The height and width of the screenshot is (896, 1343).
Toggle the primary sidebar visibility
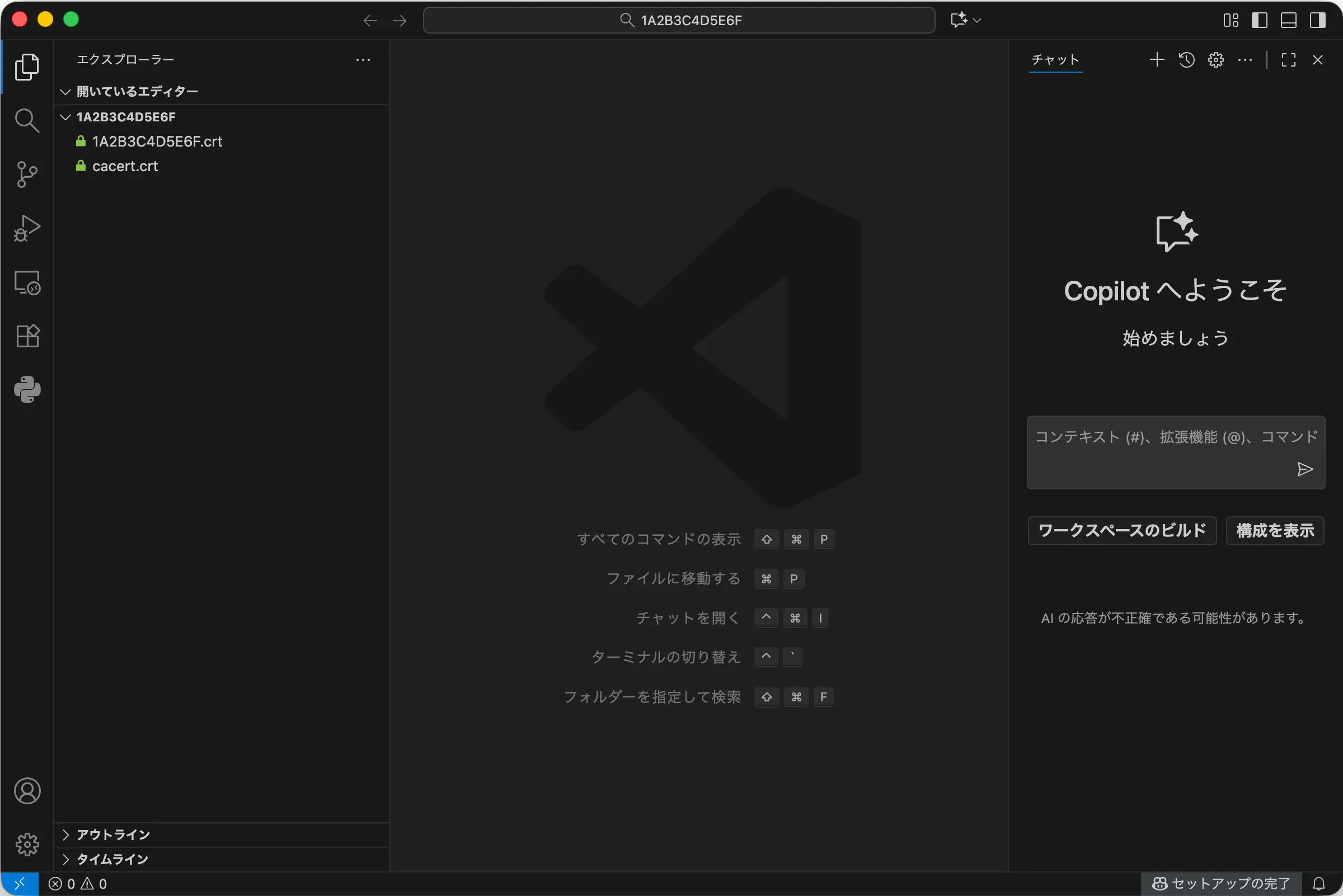(1260, 20)
